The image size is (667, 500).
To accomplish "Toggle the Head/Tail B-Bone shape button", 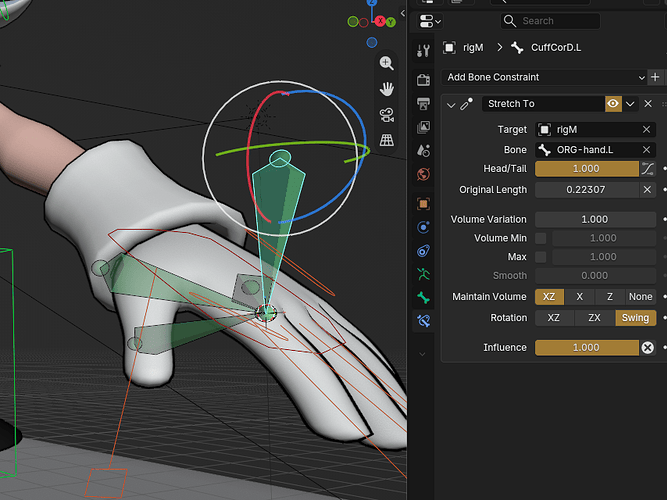I will click(647, 169).
